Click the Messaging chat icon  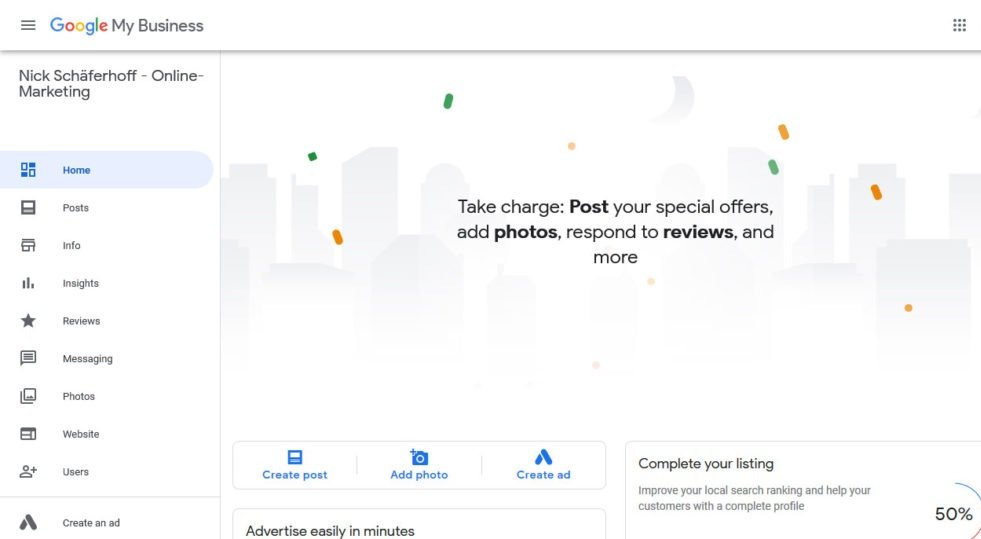pyautogui.click(x=28, y=358)
